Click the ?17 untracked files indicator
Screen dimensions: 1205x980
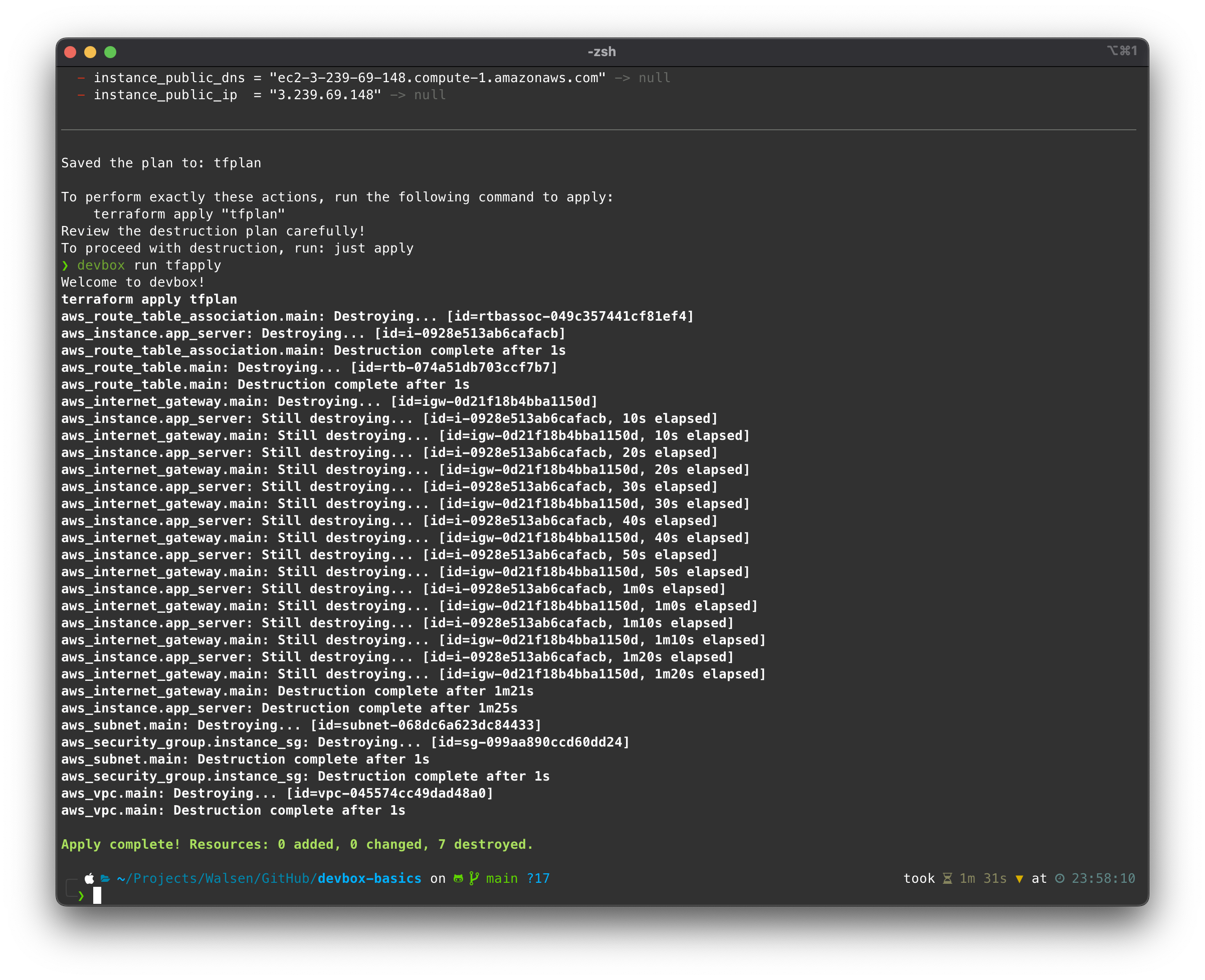pyautogui.click(x=538, y=878)
